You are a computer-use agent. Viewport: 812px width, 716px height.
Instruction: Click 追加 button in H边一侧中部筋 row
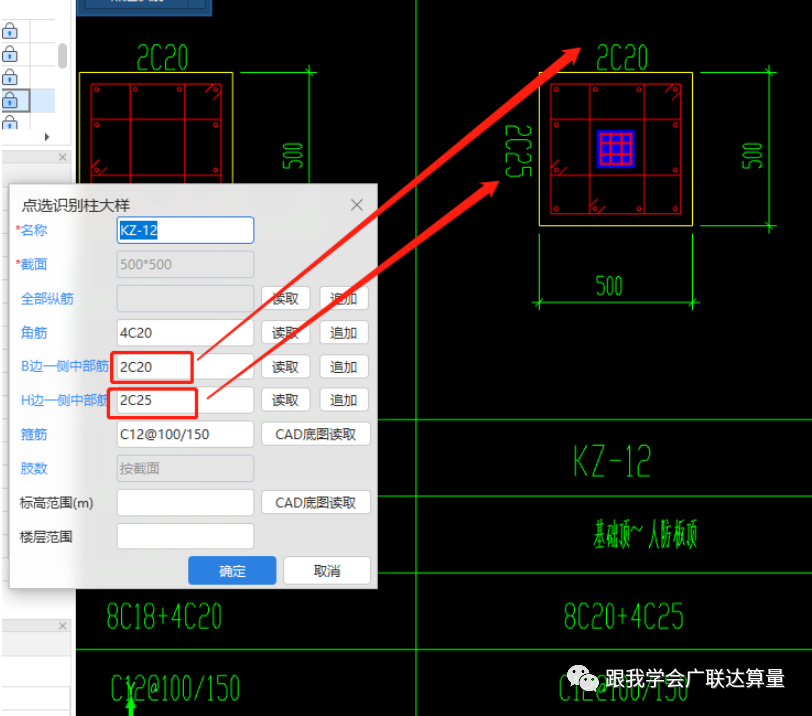[344, 400]
